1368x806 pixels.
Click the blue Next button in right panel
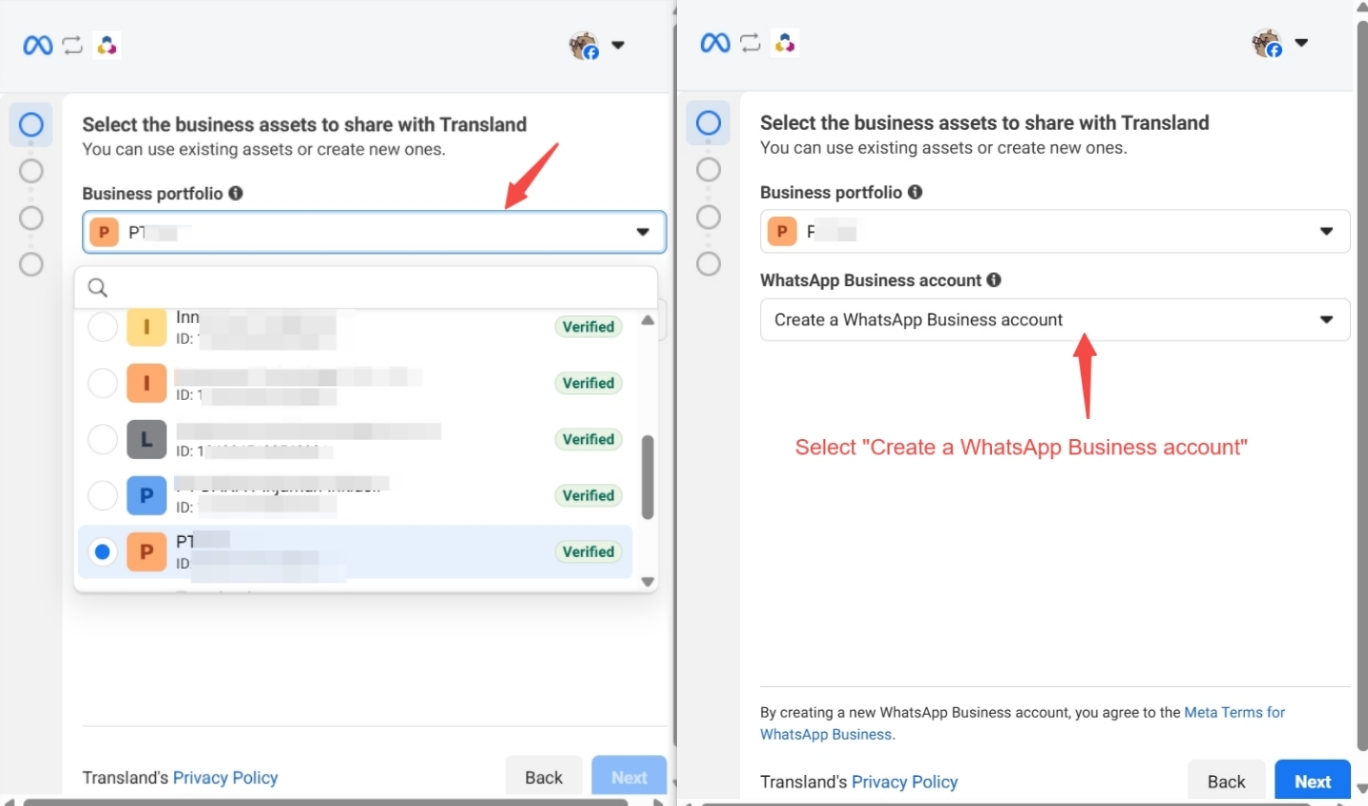click(x=1312, y=781)
